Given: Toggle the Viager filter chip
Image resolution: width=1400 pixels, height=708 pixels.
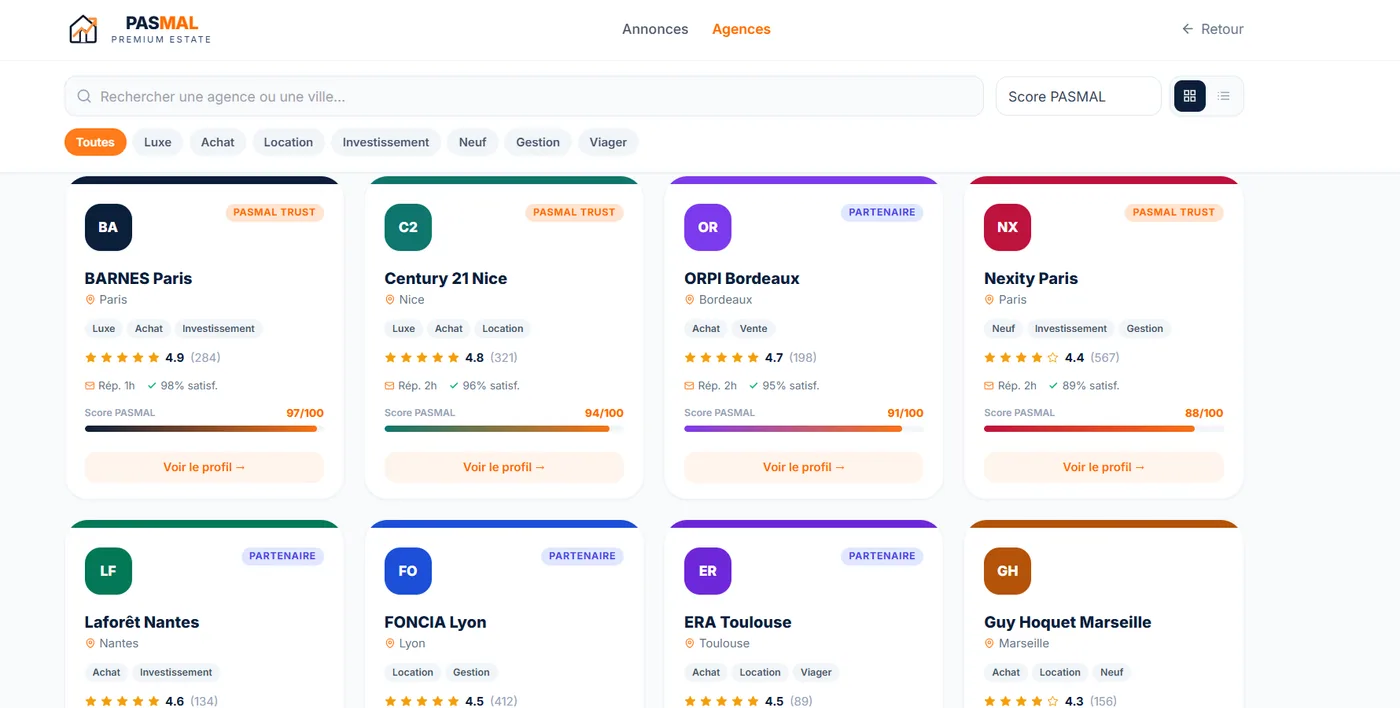Looking at the screenshot, I should pos(608,142).
